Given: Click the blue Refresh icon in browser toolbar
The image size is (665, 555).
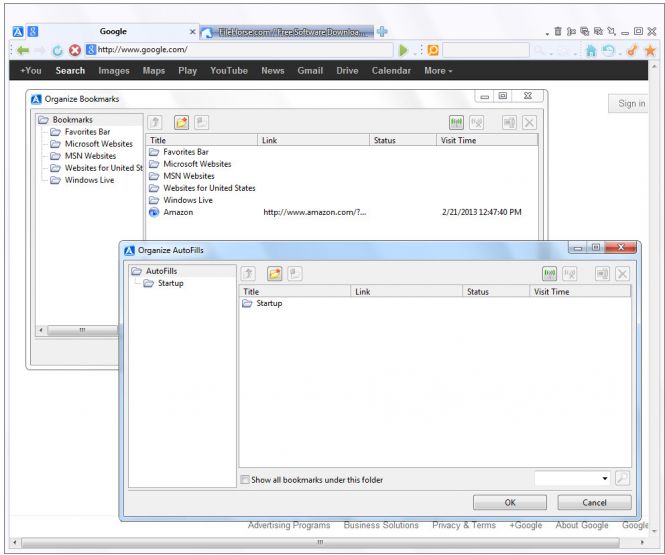Looking at the screenshot, I should [x=57, y=51].
